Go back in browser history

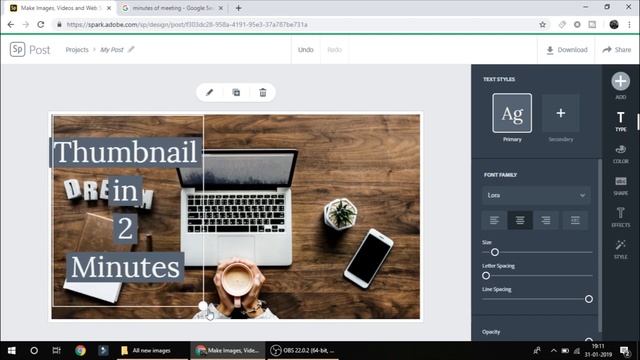pos(11,24)
